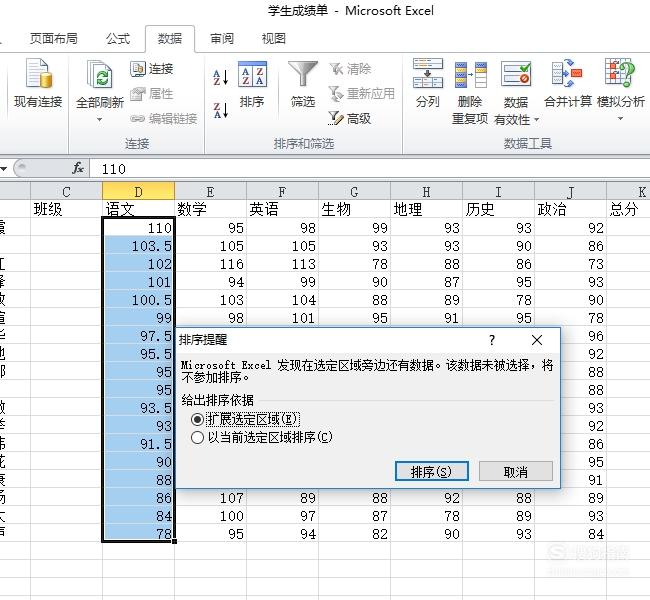Open the Connections (连接) command

pos(152,68)
